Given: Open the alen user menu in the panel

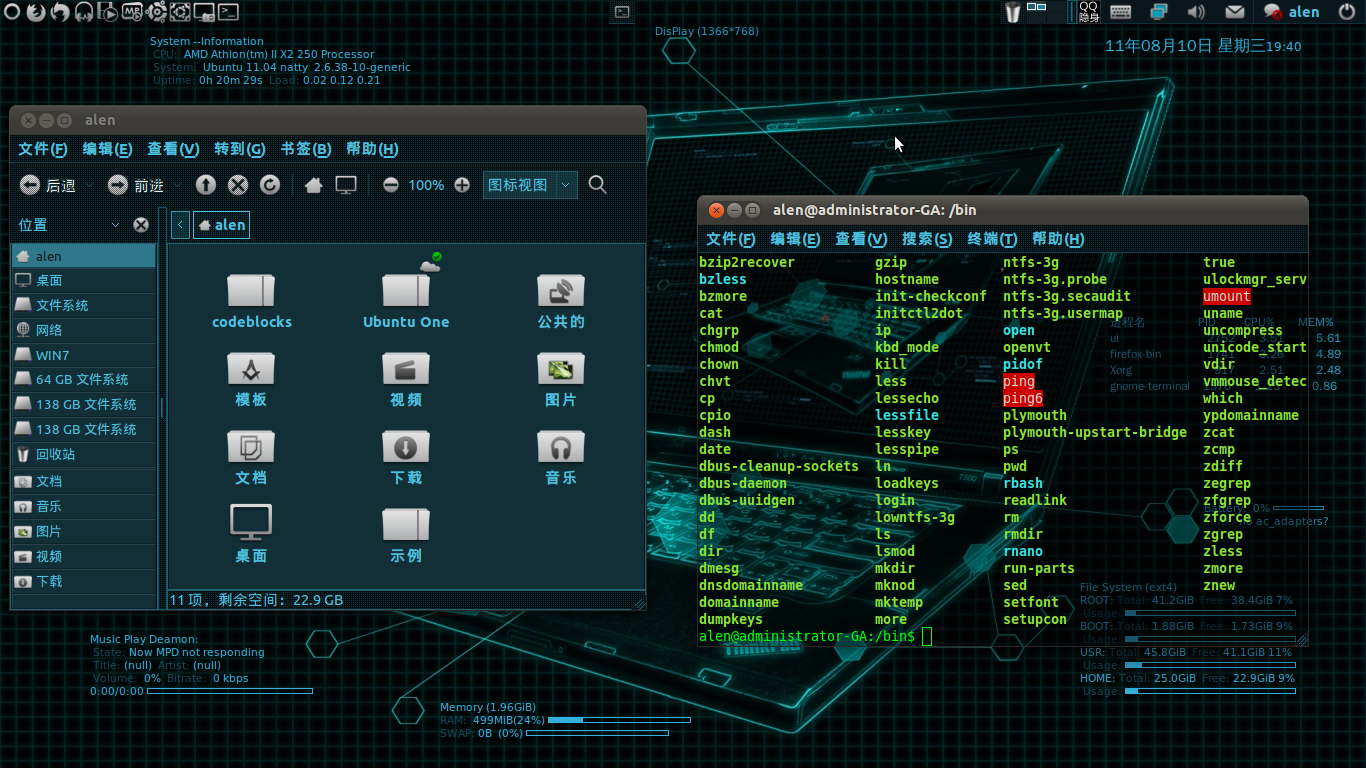Looking at the screenshot, I should point(1291,12).
